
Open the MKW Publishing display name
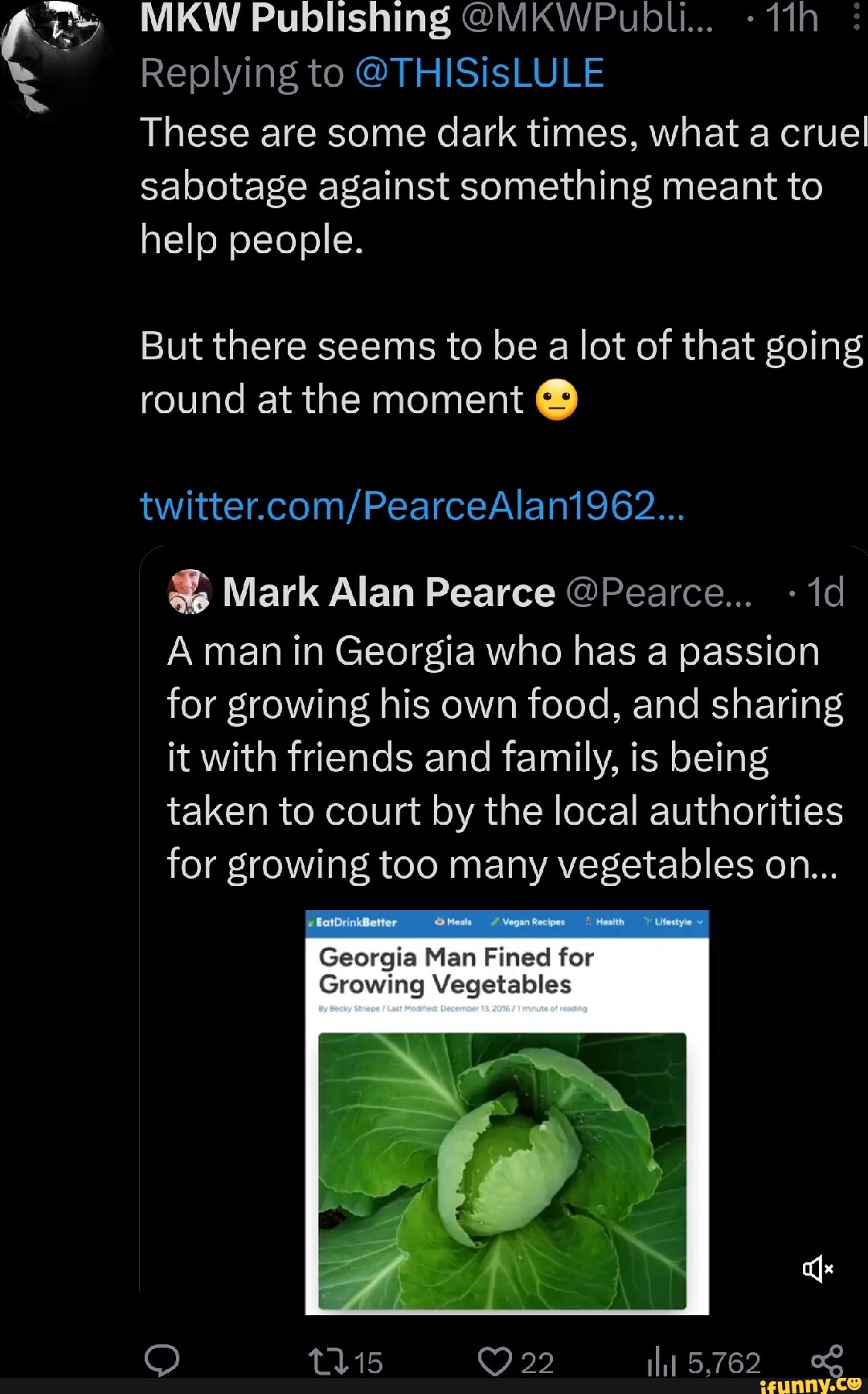[295, 18]
